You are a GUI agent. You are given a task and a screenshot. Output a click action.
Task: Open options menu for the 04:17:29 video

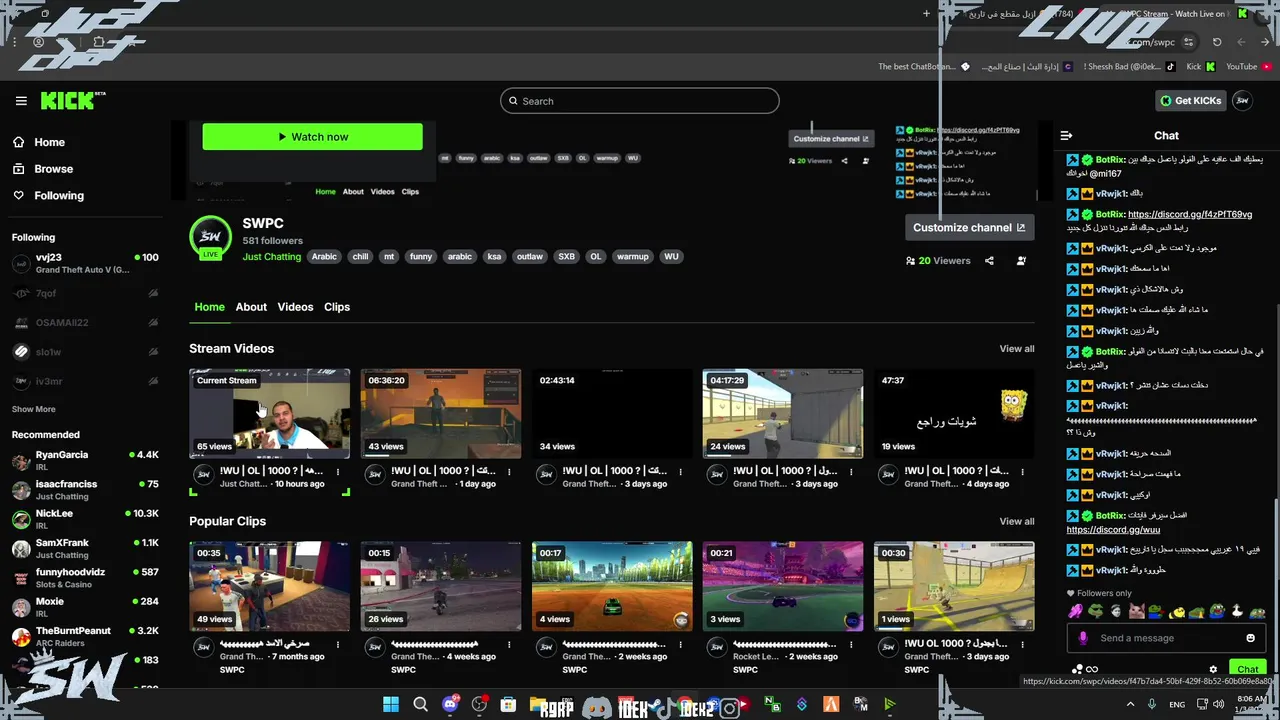point(851,471)
